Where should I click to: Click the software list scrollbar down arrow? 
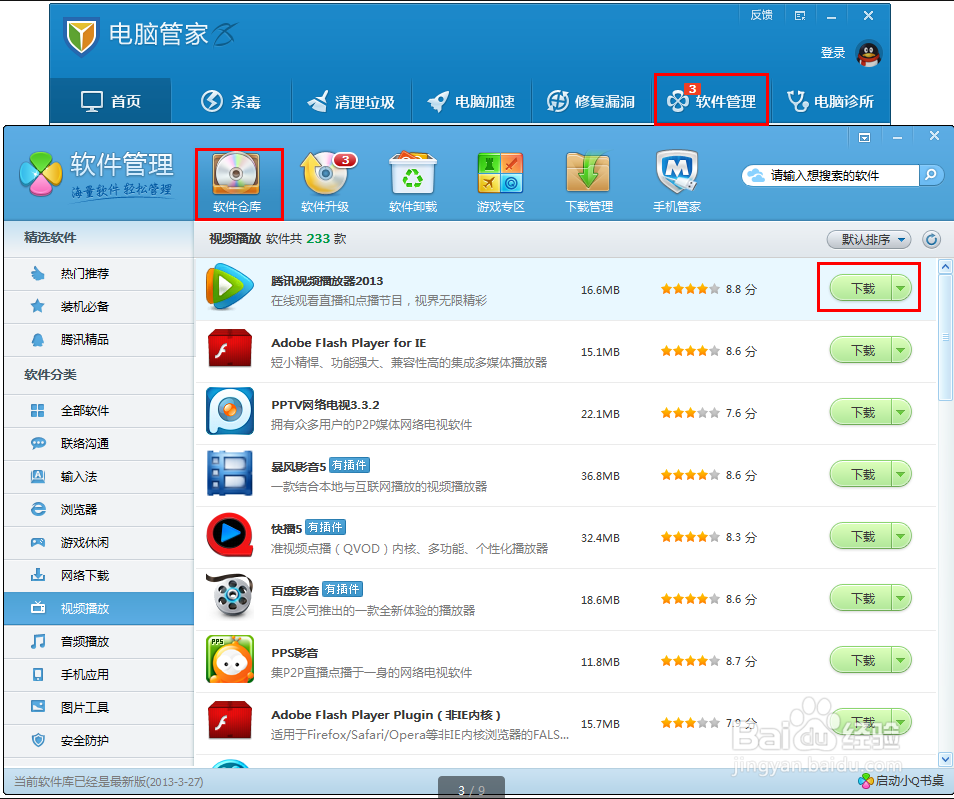(945, 759)
